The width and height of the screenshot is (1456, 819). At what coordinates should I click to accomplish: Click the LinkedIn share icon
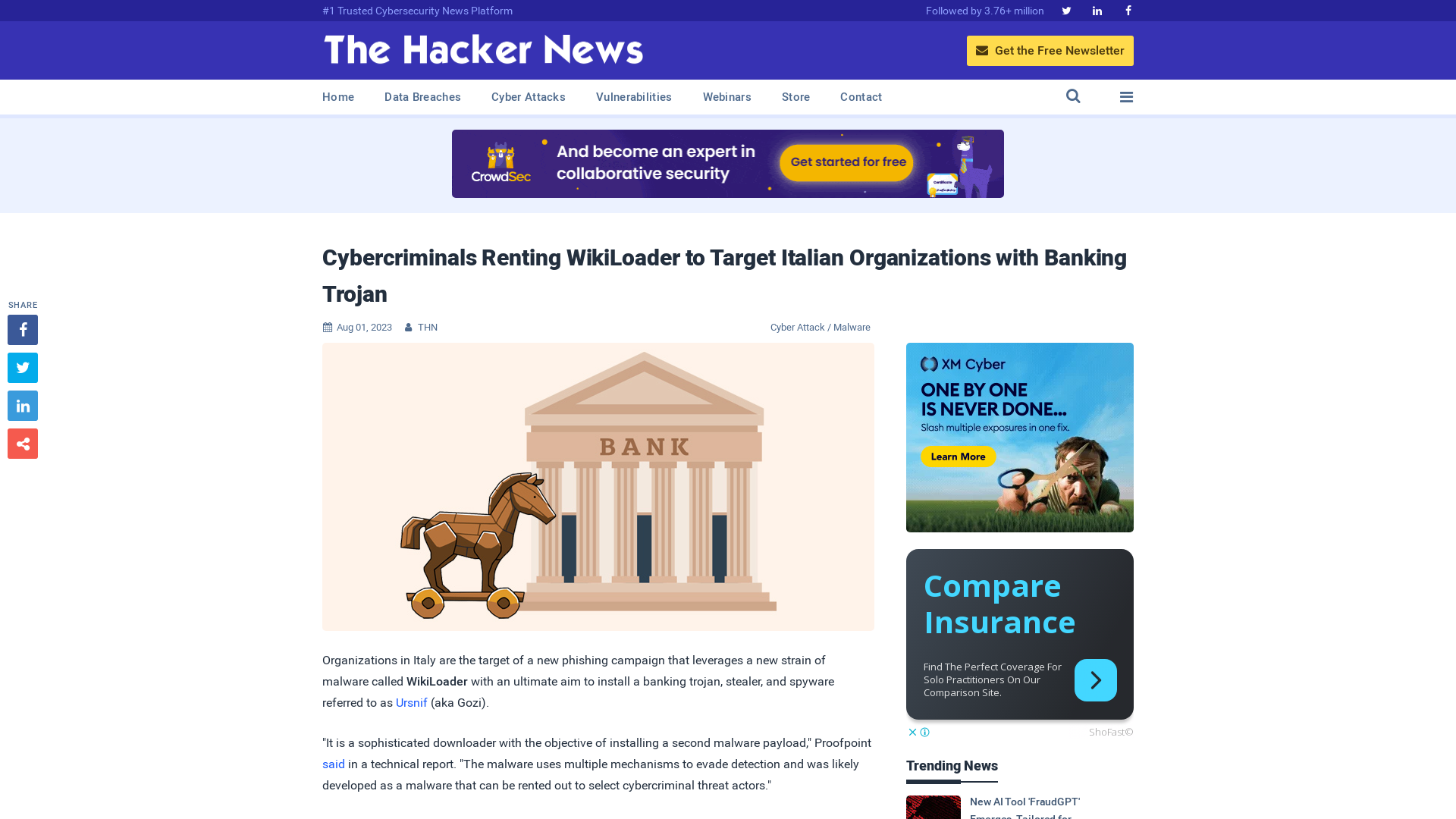[x=22, y=405]
